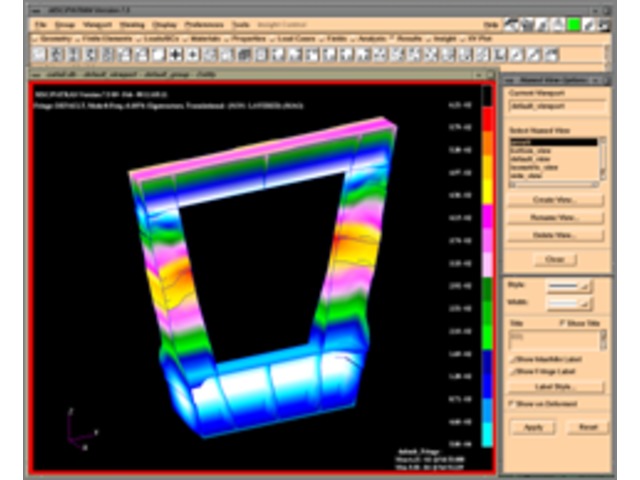
Task: Toggle the Show on Deformed checkbox
Action: pos(543,404)
